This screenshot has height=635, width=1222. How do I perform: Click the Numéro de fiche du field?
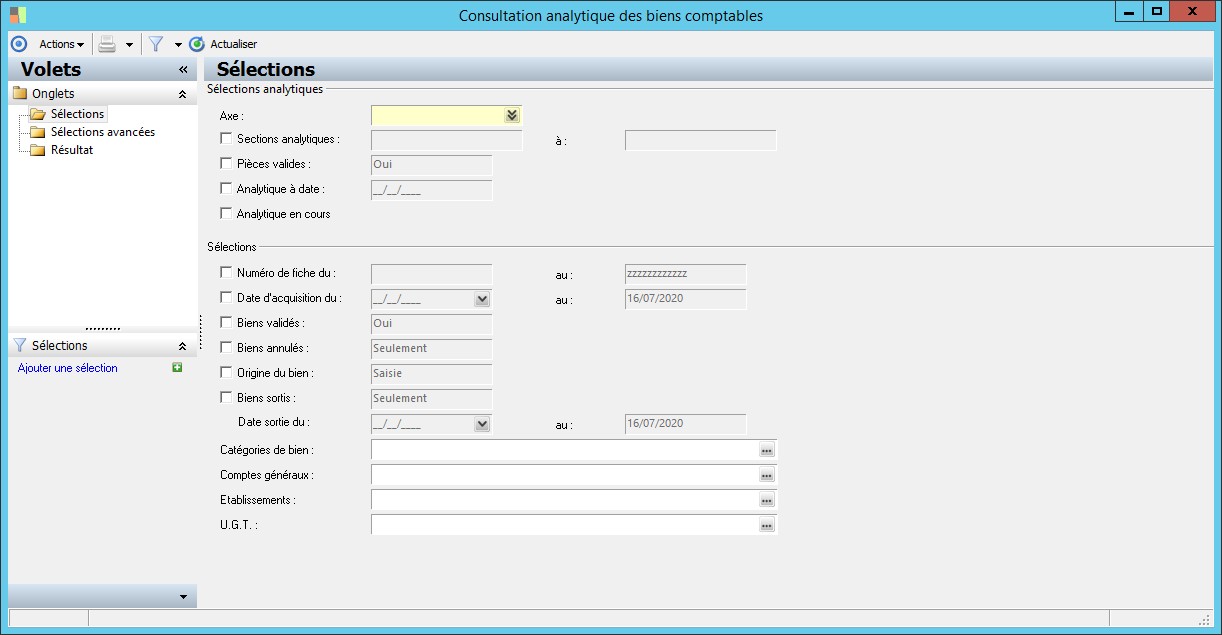[431, 274]
